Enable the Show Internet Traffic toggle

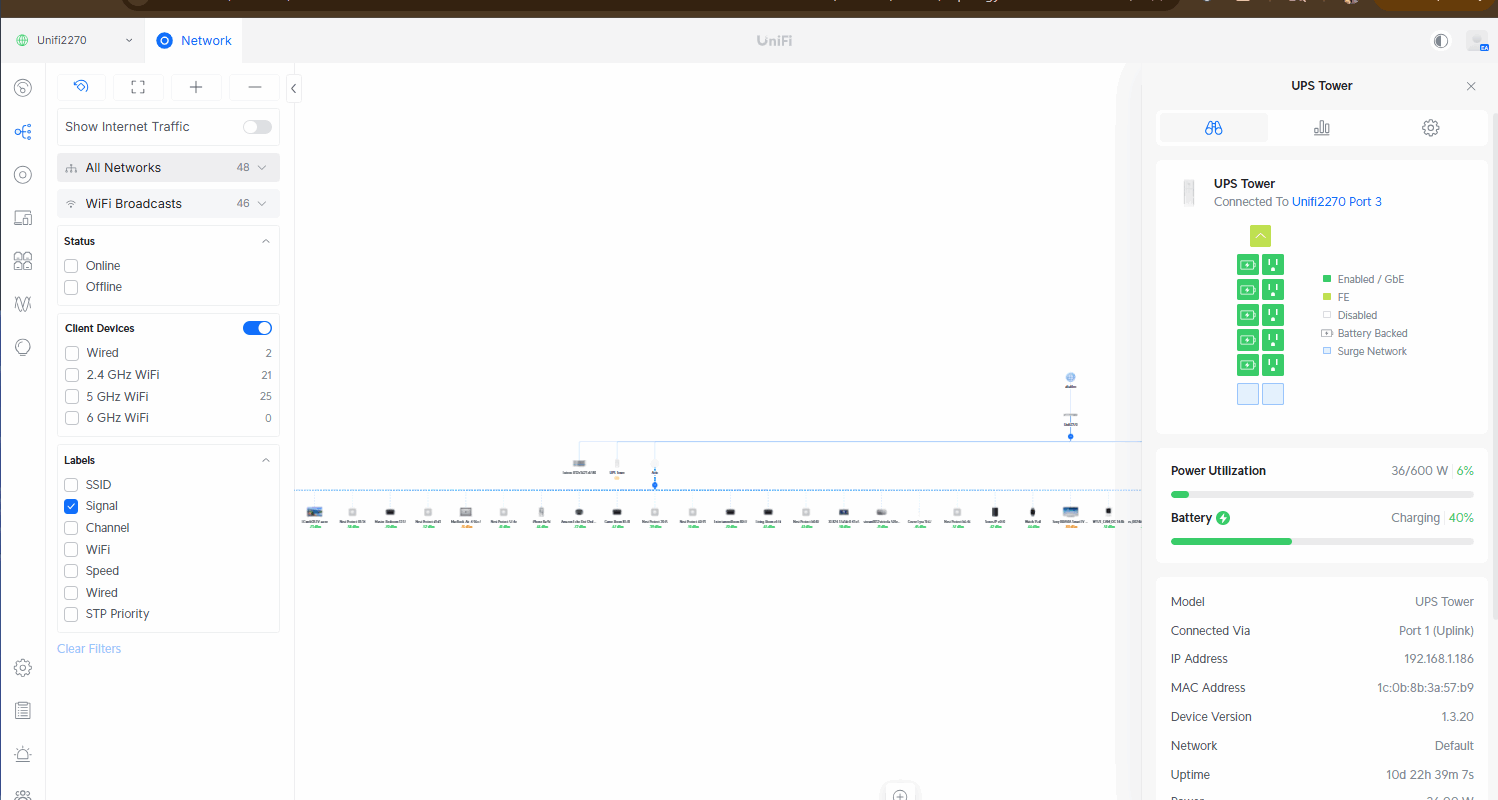[257, 127]
